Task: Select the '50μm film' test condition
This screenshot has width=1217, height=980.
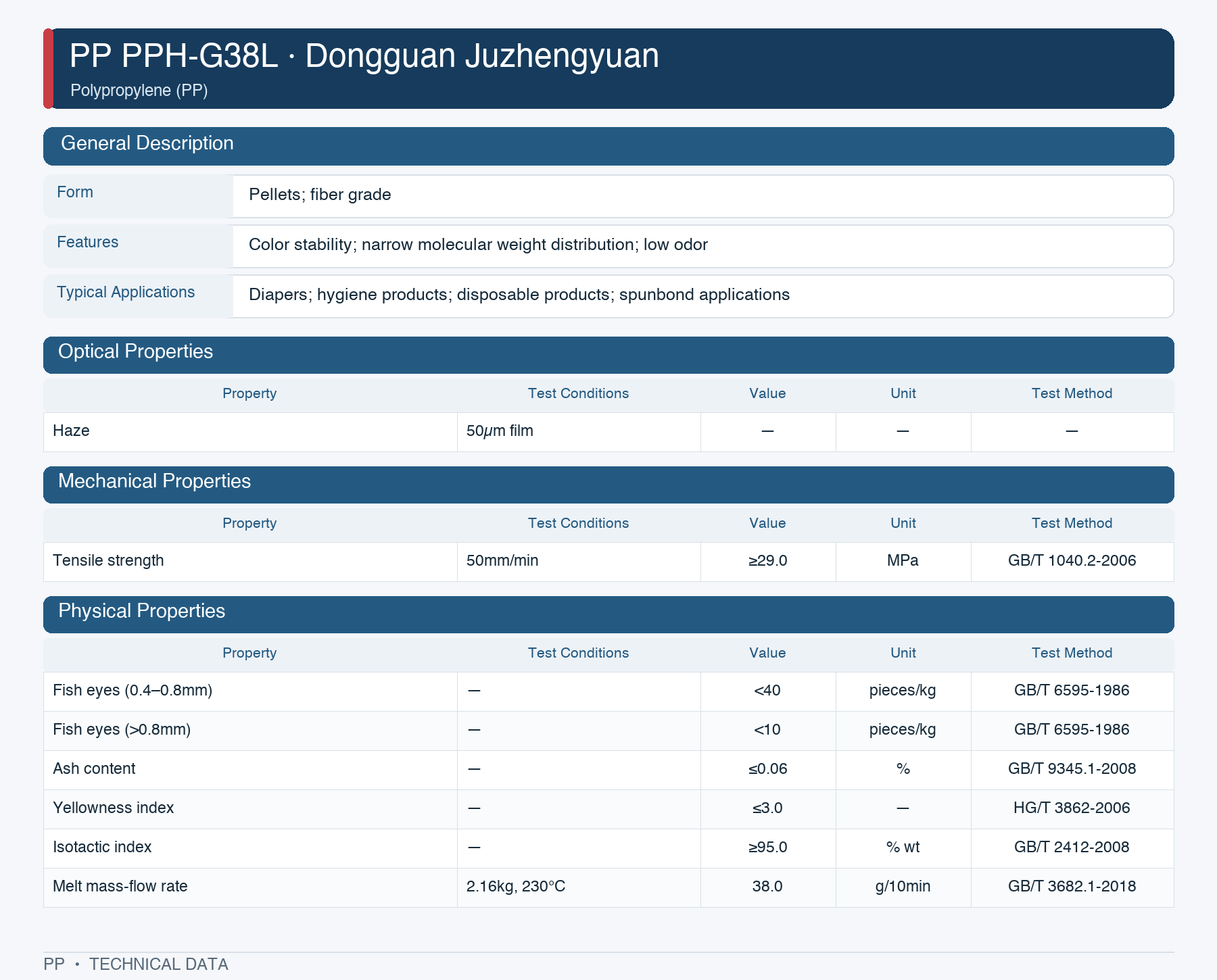Action: point(500,431)
